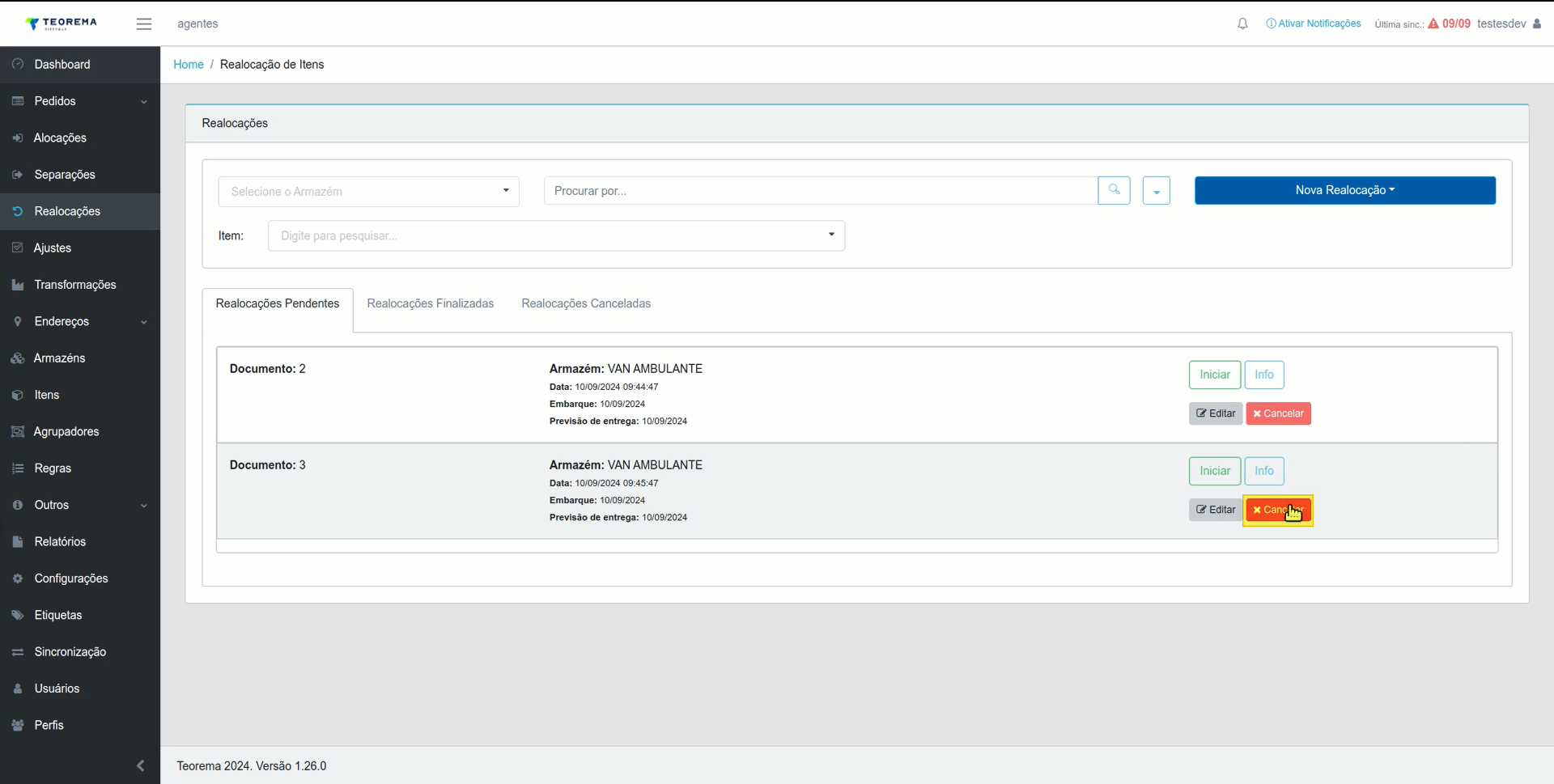Image resolution: width=1554 pixels, height=784 pixels.
Task: Click Iniciar for Documento 2
Action: (x=1214, y=375)
